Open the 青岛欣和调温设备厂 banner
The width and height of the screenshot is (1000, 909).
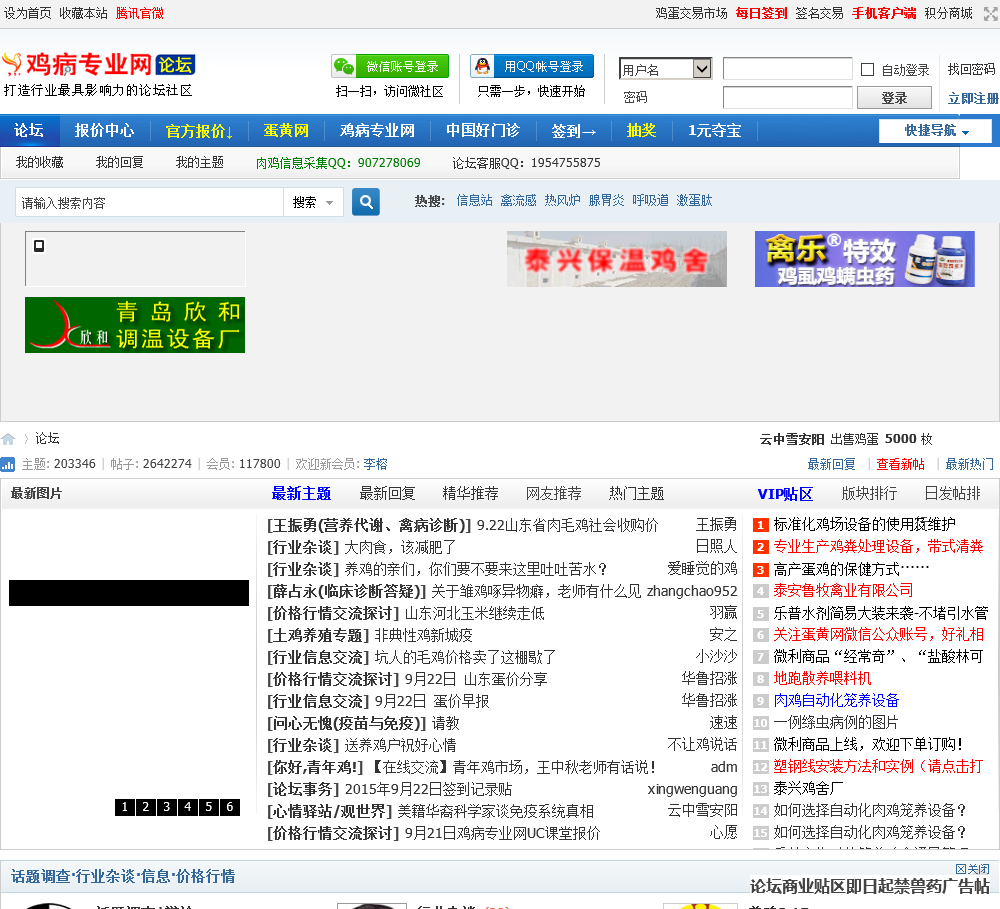click(x=135, y=325)
